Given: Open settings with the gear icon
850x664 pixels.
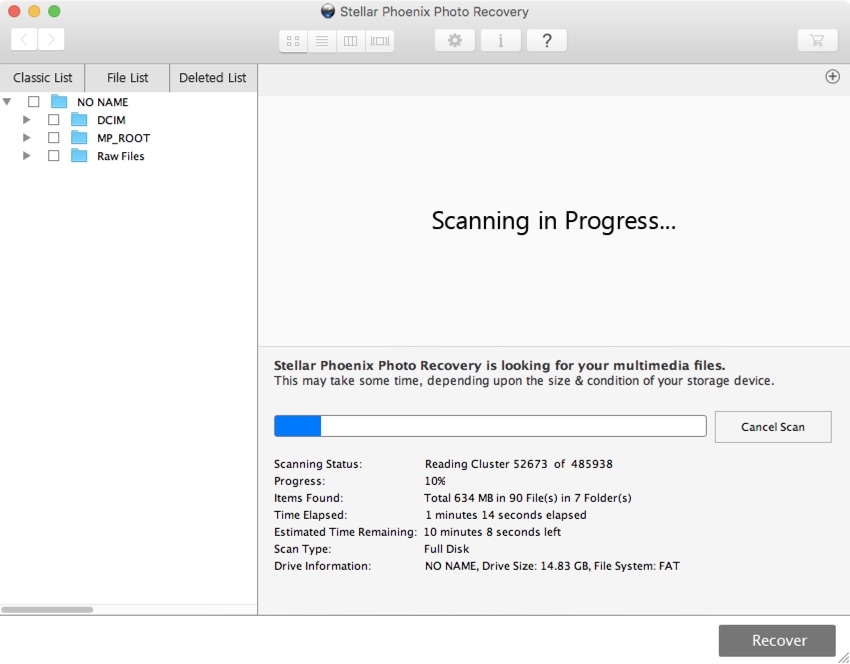Looking at the screenshot, I should (x=455, y=40).
